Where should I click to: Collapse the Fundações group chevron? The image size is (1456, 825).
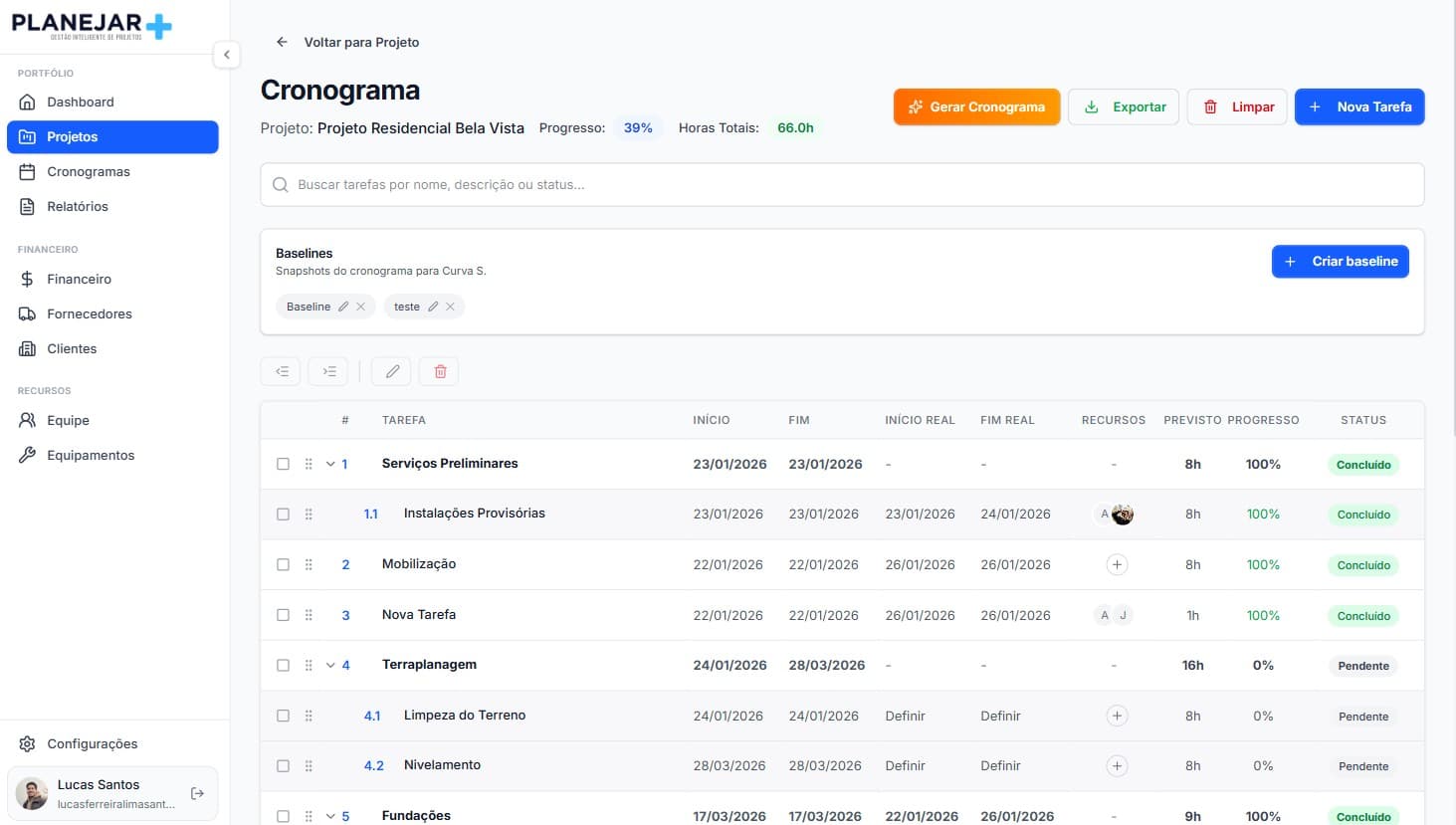[330, 816]
